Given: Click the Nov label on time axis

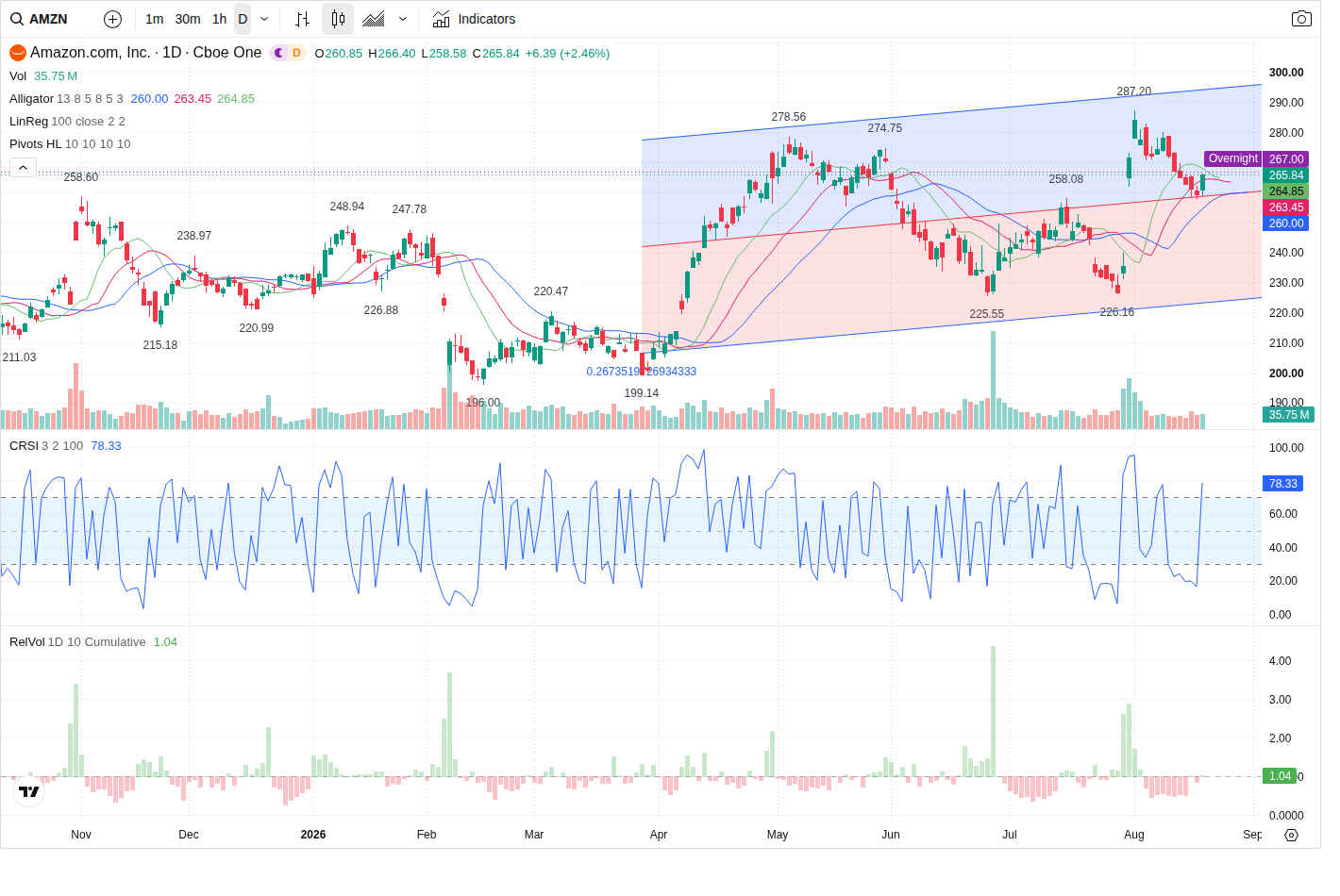Looking at the screenshot, I should pyautogui.click(x=81, y=835).
